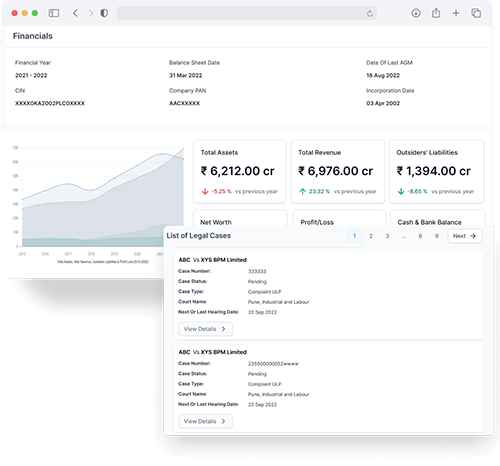The image size is (500, 466).
Task: Go to page 2 of legal cases
Action: (371, 236)
